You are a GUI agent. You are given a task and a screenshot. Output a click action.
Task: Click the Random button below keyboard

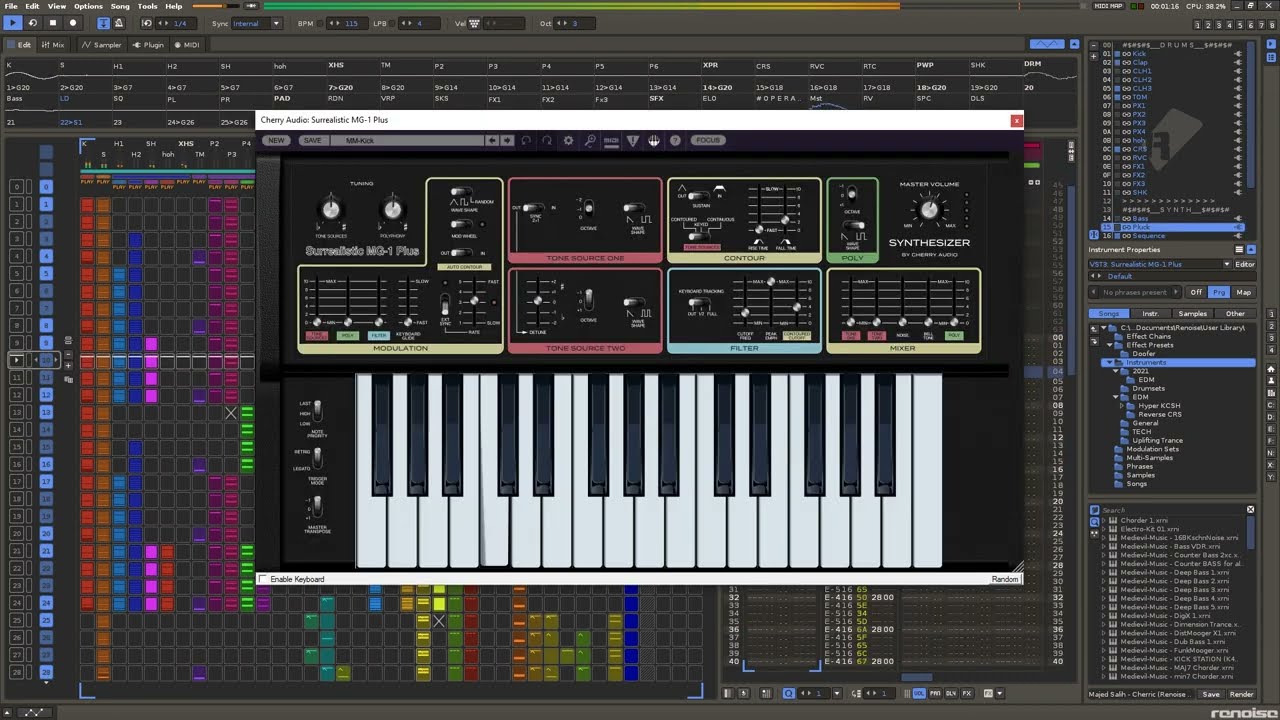point(1004,579)
